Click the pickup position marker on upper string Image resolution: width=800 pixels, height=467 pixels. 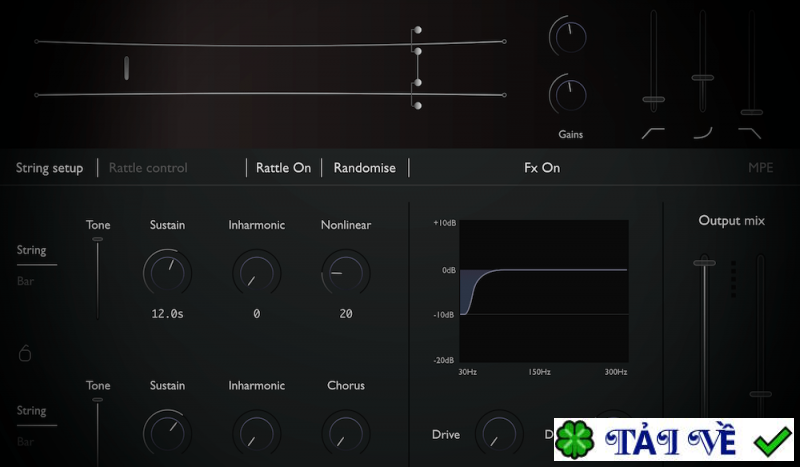click(x=127, y=67)
